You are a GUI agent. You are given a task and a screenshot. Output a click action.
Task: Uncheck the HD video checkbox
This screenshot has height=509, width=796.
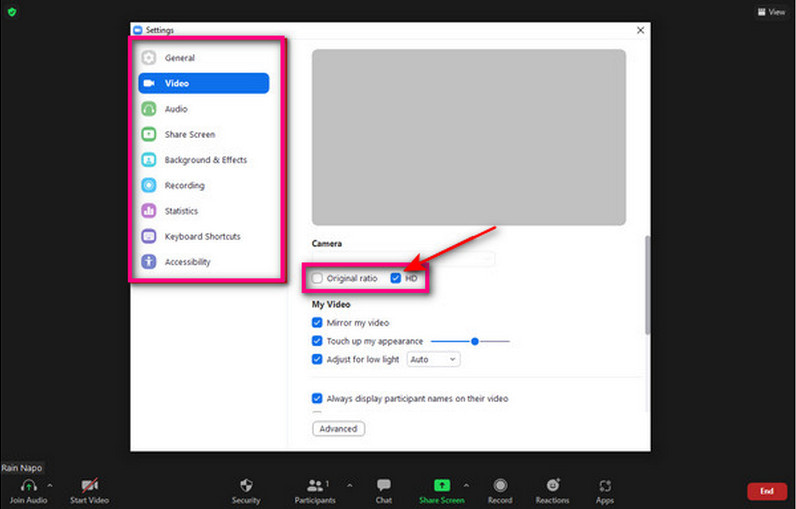[x=397, y=278]
